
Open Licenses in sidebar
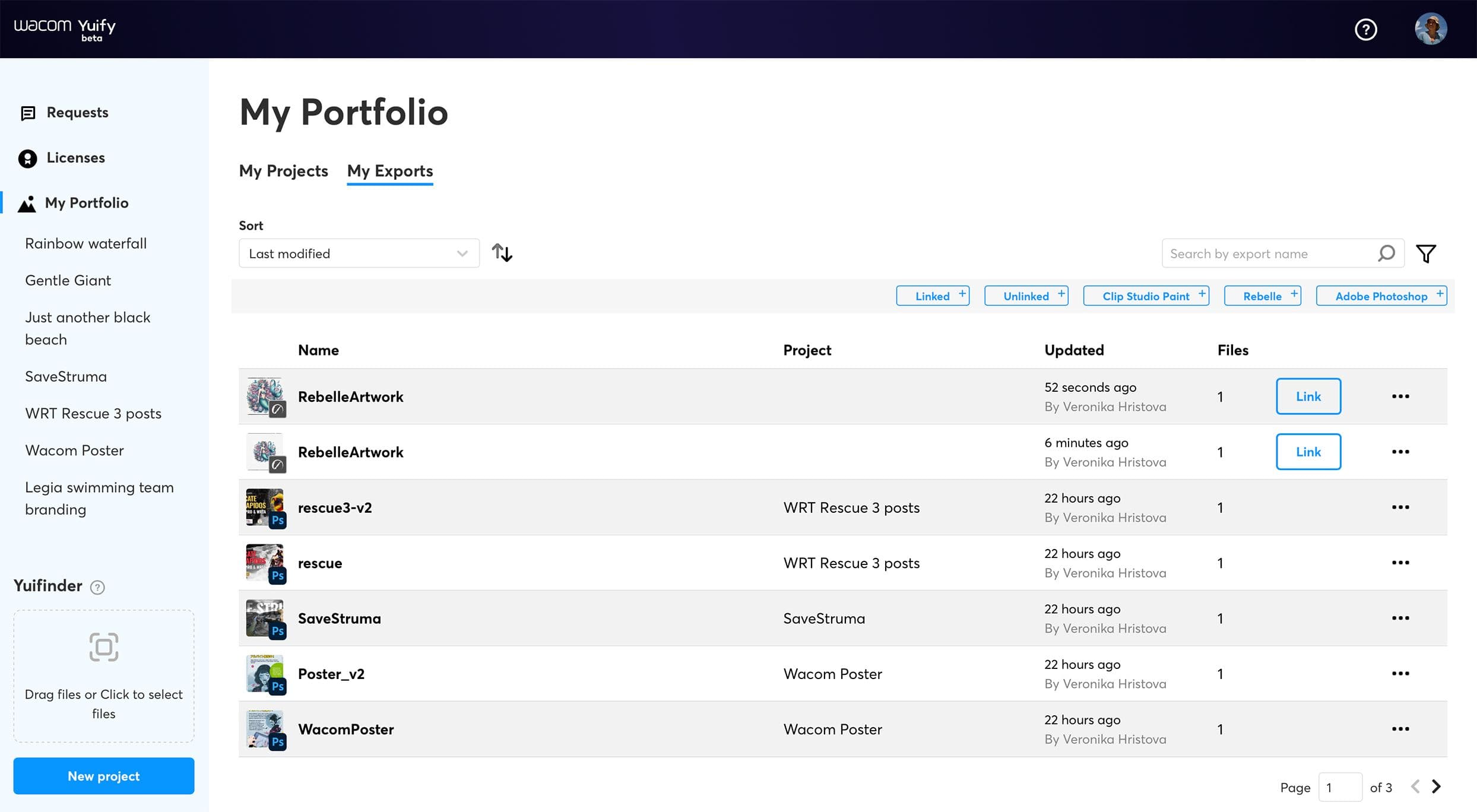point(62,158)
